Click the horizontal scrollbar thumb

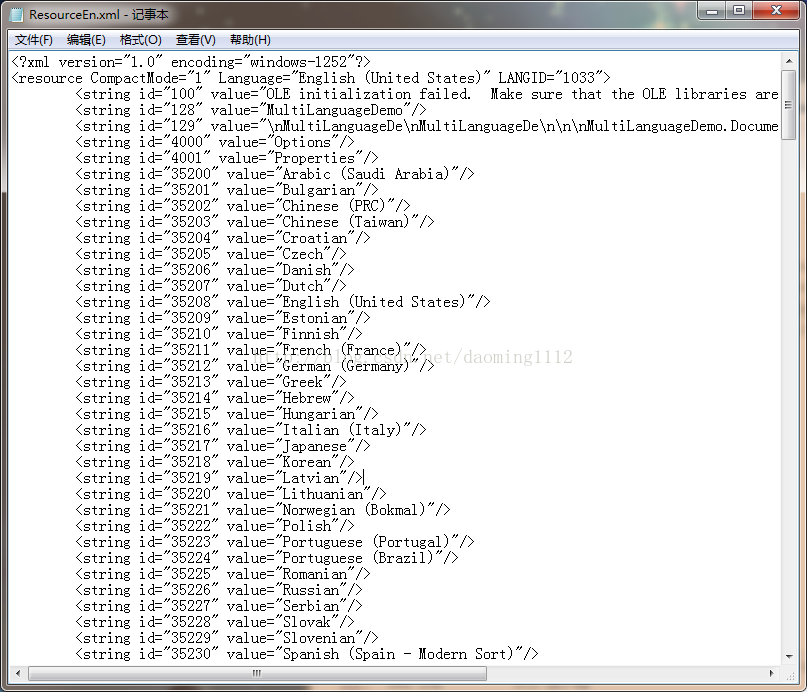[x=257, y=673]
